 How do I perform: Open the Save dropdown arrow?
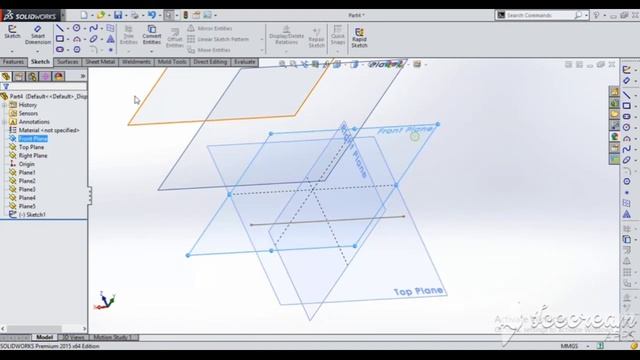126,16
